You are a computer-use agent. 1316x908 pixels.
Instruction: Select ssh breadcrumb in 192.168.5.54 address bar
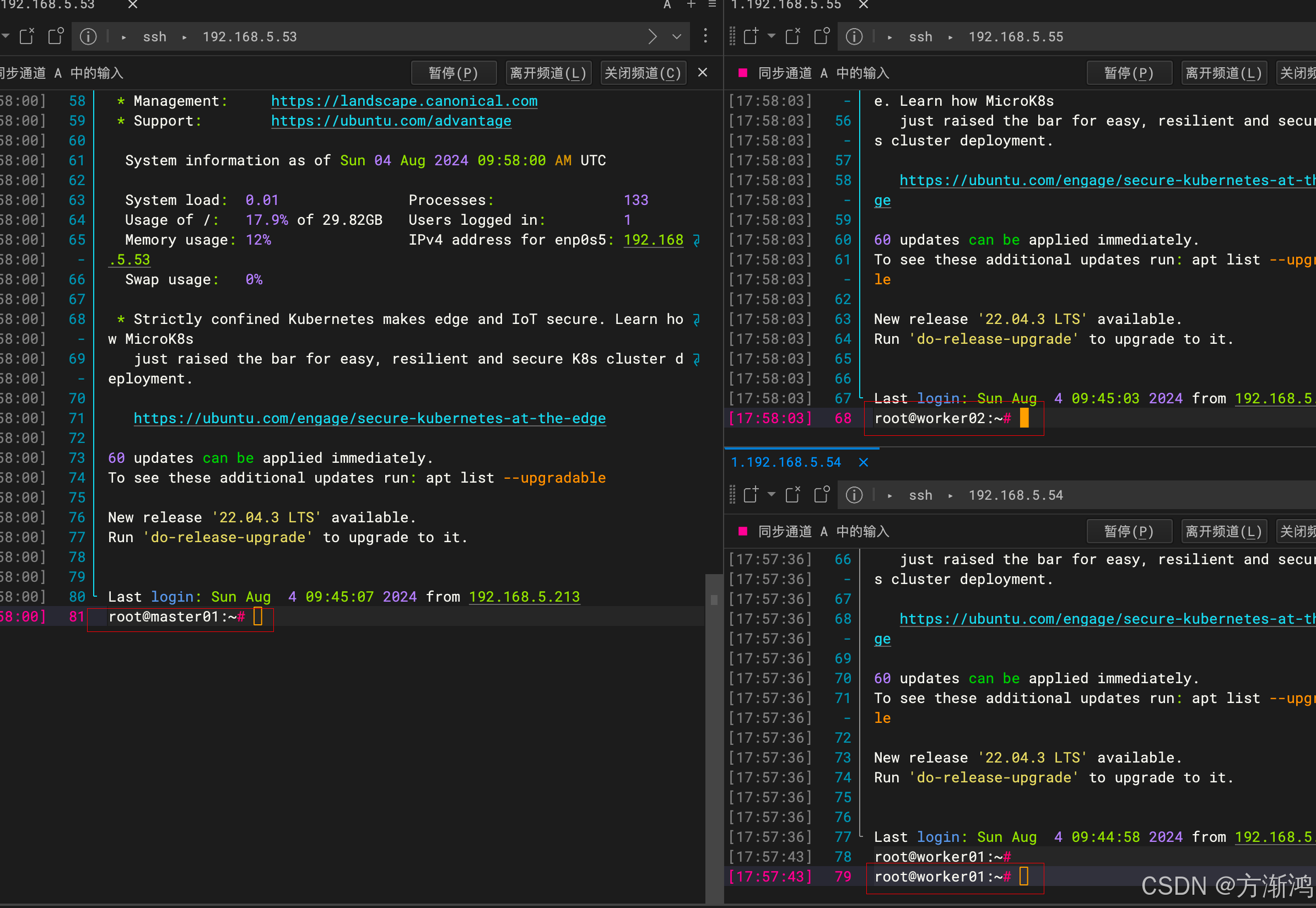point(920,495)
